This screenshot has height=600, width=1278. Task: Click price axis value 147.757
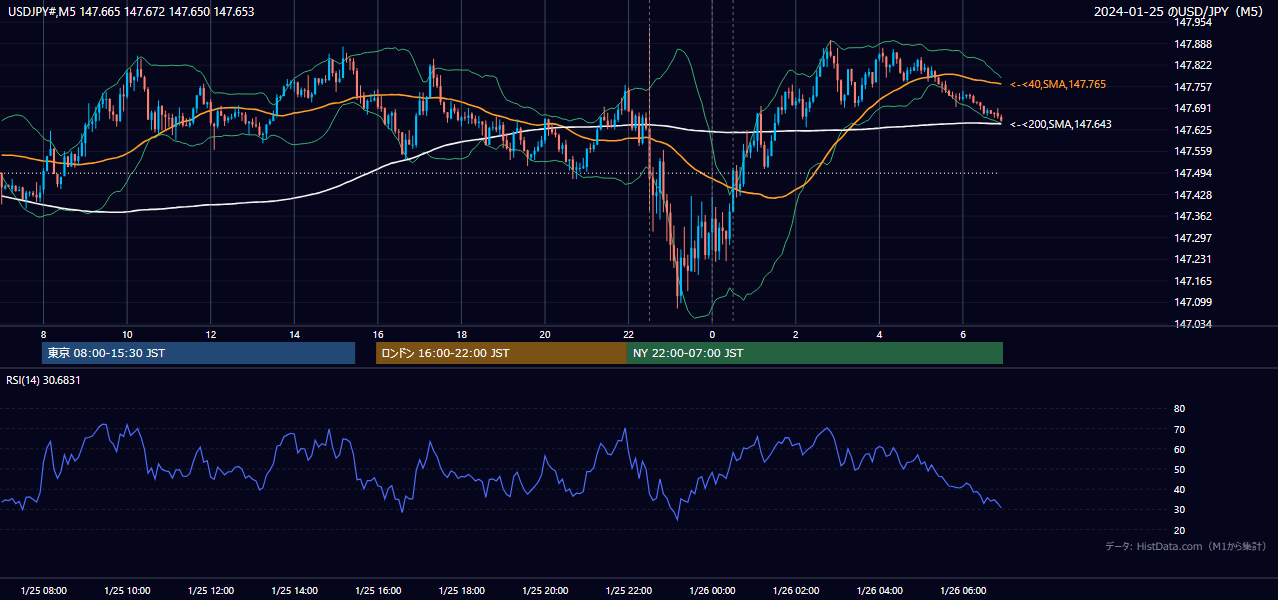pos(1192,87)
